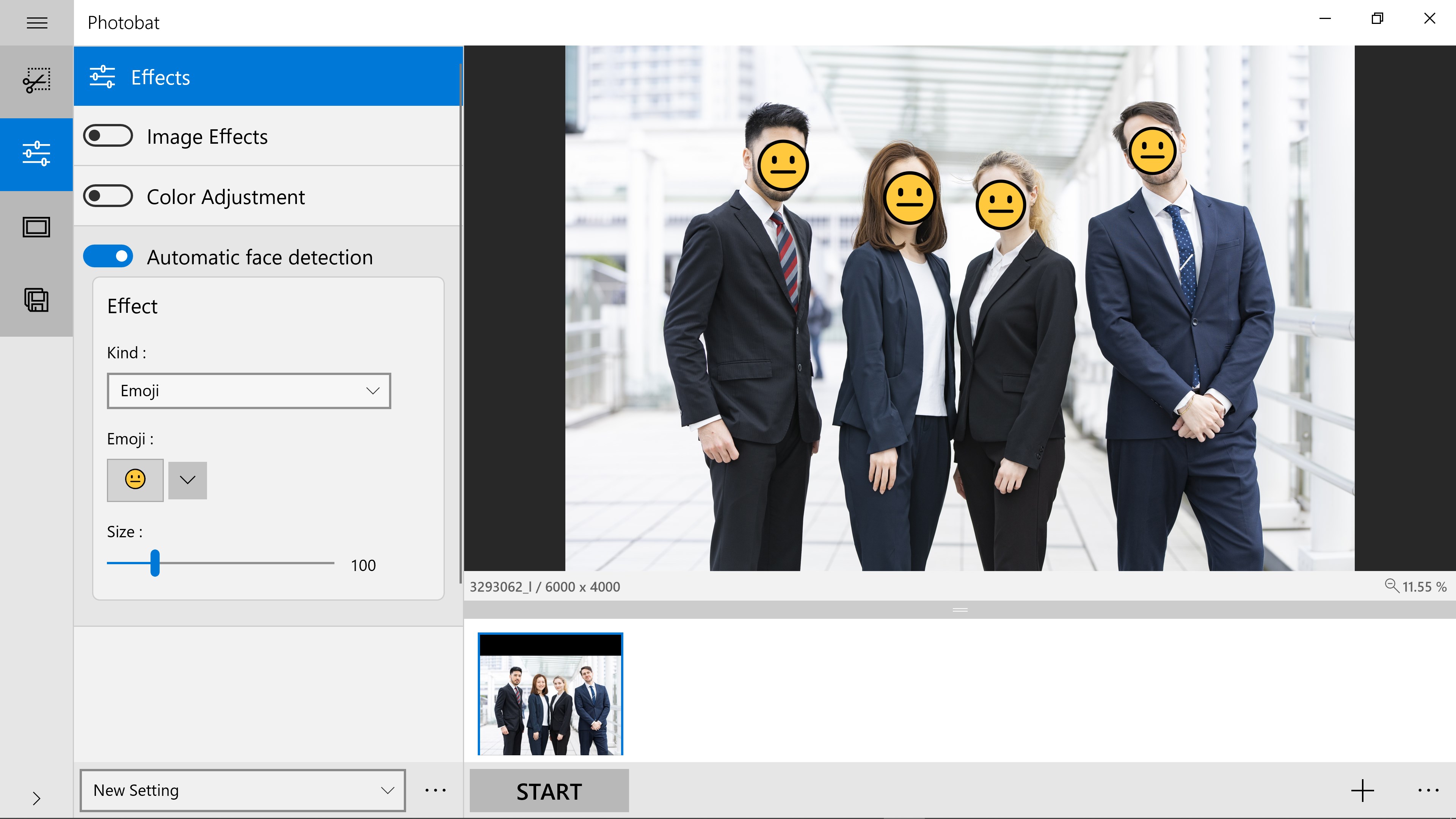Open the hamburger menu
The image size is (1456, 819).
[x=37, y=23]
